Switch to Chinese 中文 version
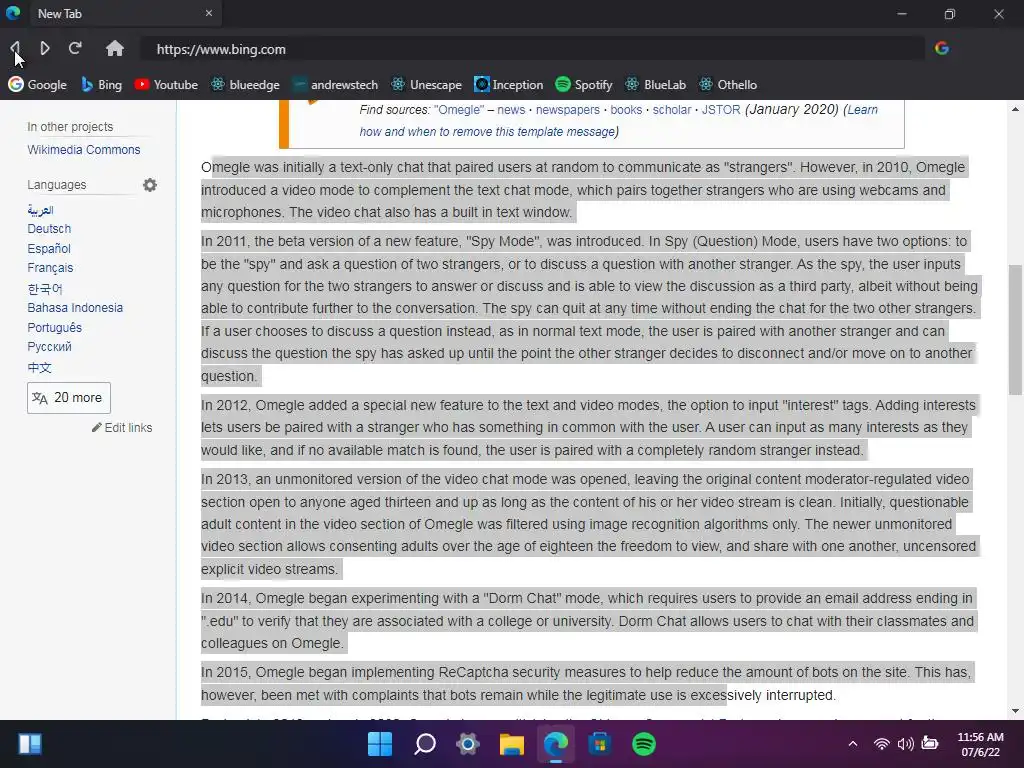The height and width of the screenshot is (768, 1024). click(39, 367)
